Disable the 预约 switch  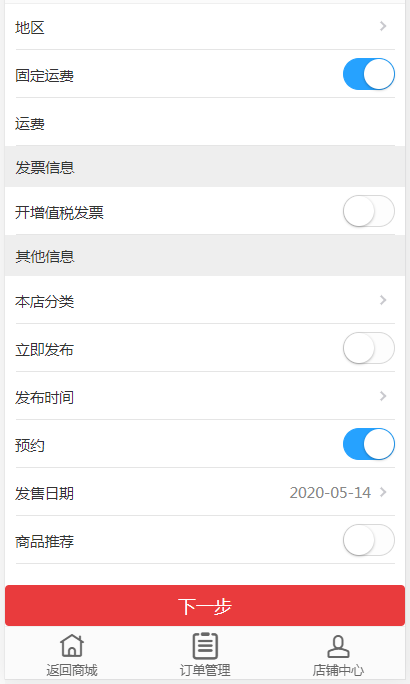pos(369,444)
